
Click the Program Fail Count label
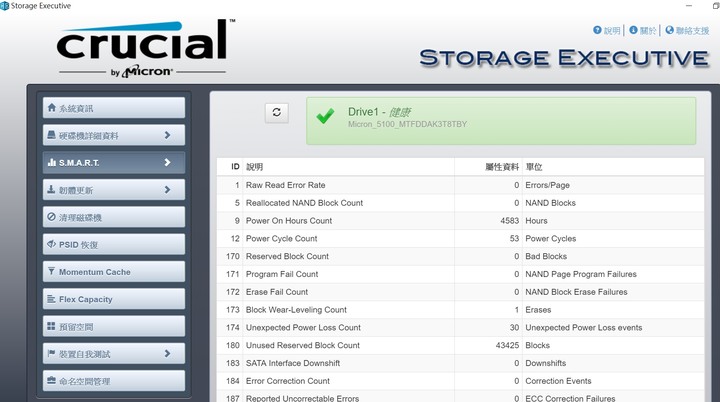coord(282,274)
